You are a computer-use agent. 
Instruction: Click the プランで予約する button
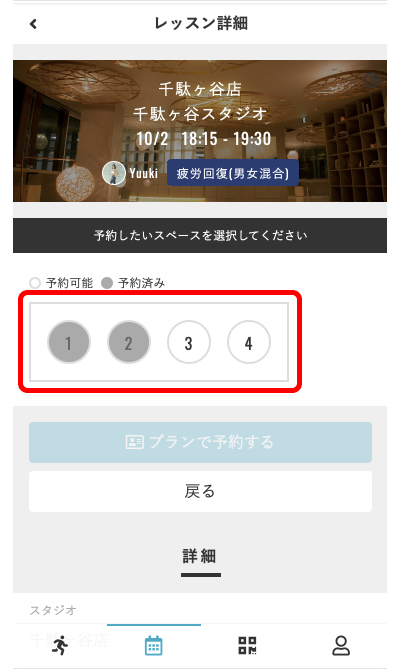pos(200,442)
